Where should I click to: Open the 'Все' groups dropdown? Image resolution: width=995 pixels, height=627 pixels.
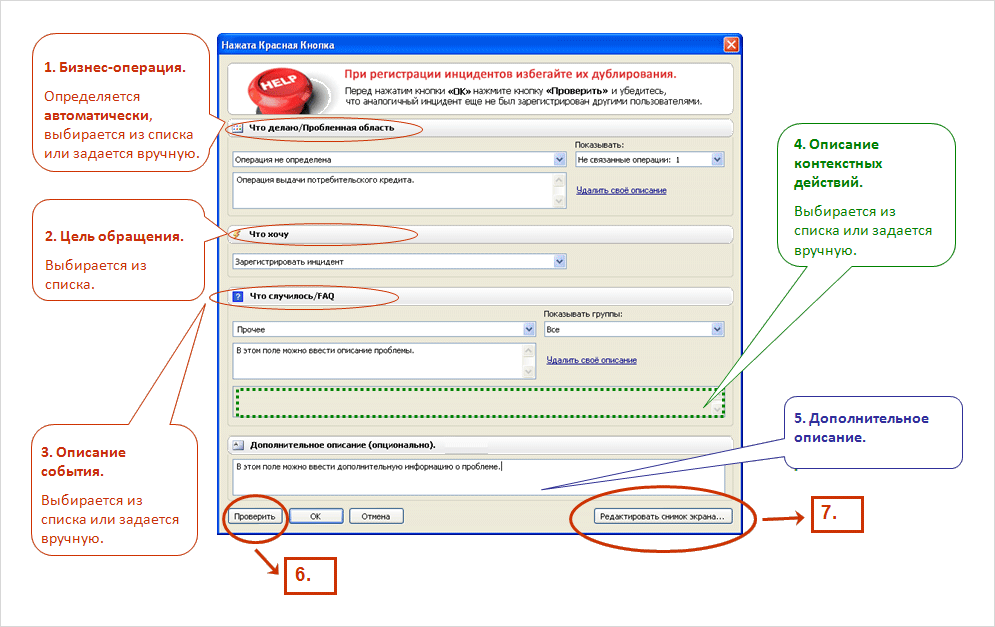717,329
